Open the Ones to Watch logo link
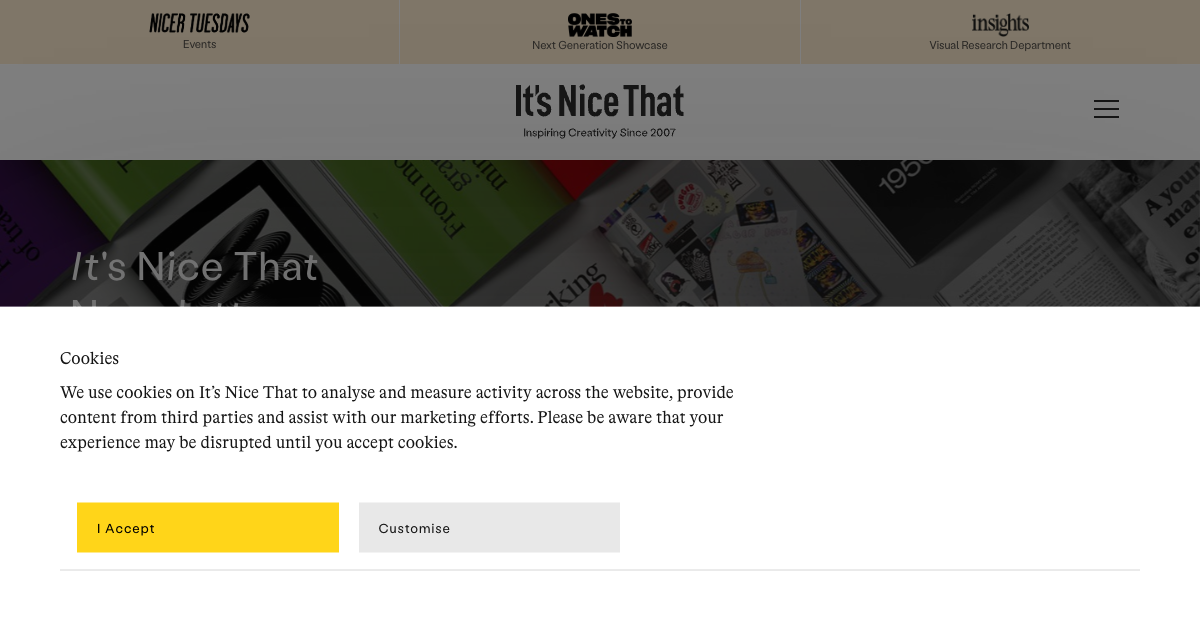This screenshot has height=630, width=1200. click(600, 24)
